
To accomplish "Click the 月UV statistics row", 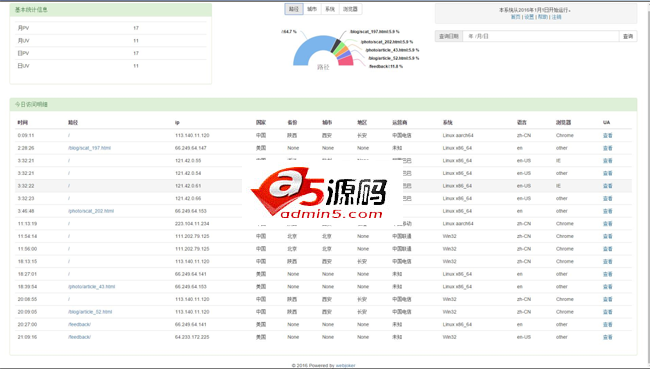I will pos(111,41).
